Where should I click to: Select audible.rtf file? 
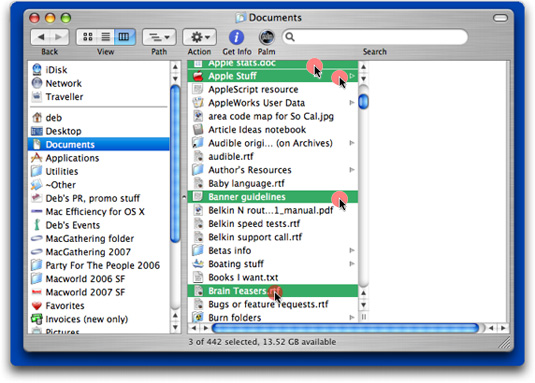click(272, 157)
